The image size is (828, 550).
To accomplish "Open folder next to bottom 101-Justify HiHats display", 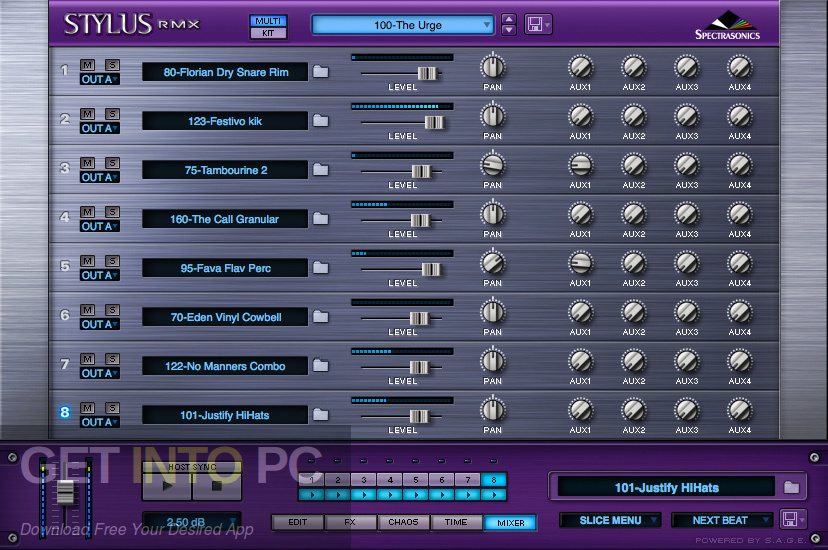I will click(x=791, y=487).
